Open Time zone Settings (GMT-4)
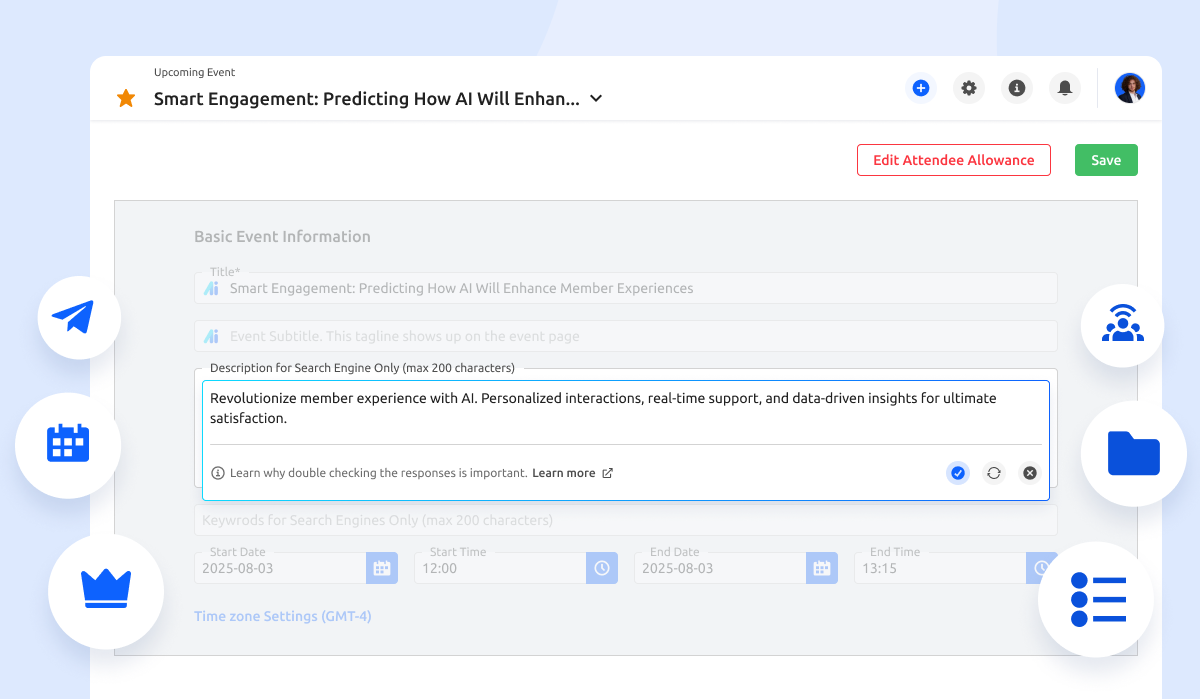This screenshot has height=699, width=1200. (283, 616)
